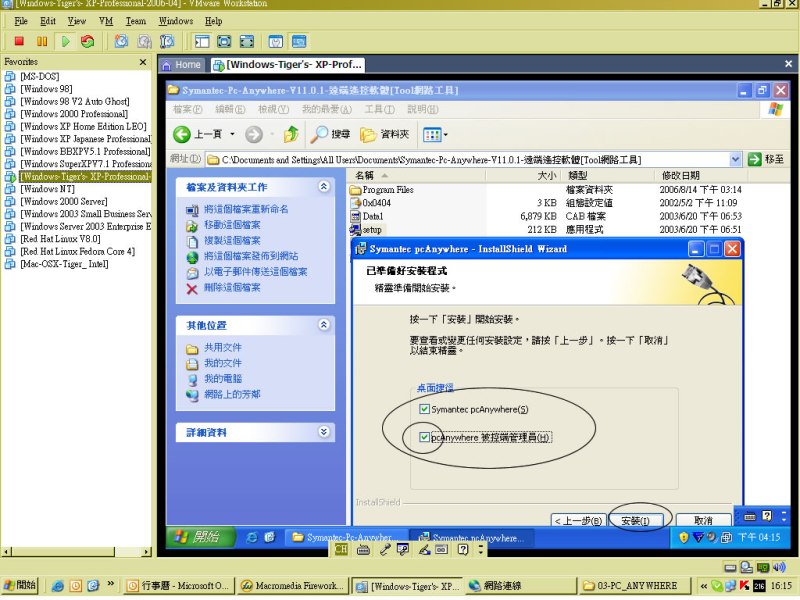800x600 pixels.
Task: Open the VMware Edit menu
Action: coord(48,21)
